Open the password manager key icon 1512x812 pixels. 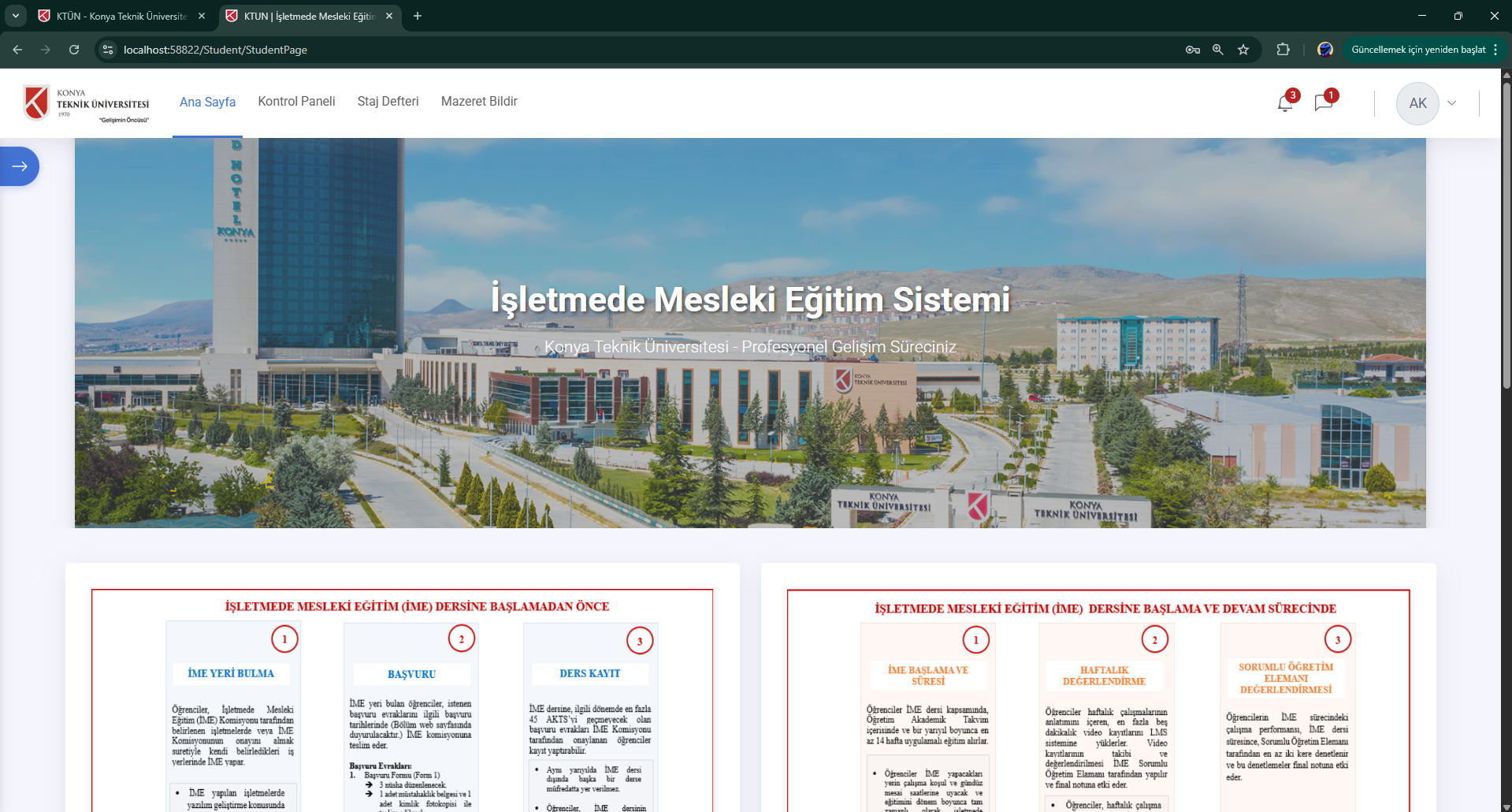point(1193,50)
